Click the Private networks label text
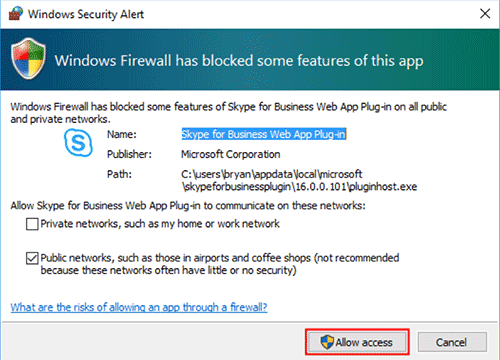This screenshot has height=360, width=500. point(160,224)
